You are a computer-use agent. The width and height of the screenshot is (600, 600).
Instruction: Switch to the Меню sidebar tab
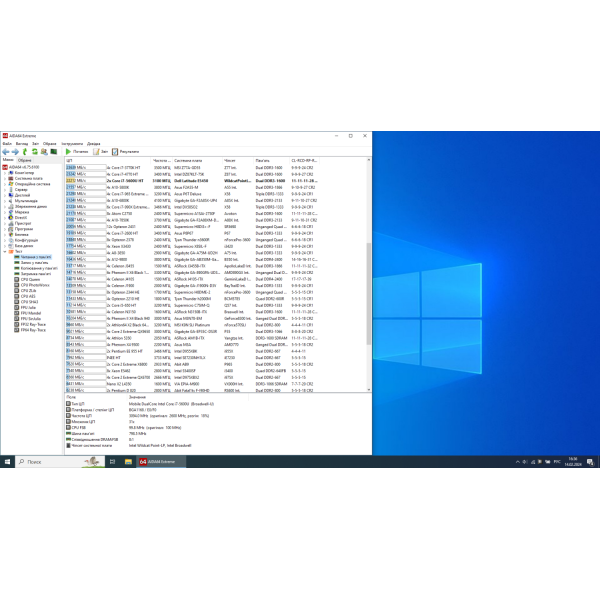pos(8,160)
